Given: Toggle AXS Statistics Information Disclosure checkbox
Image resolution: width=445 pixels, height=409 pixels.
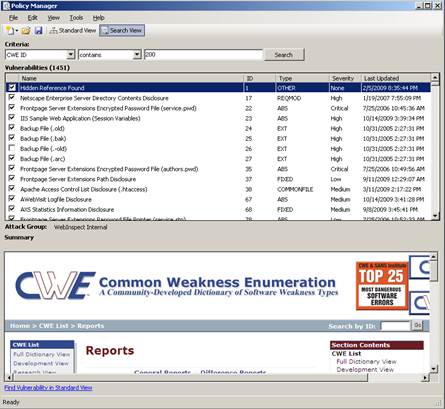Looking at the screenshot, I should click(12, 209).
